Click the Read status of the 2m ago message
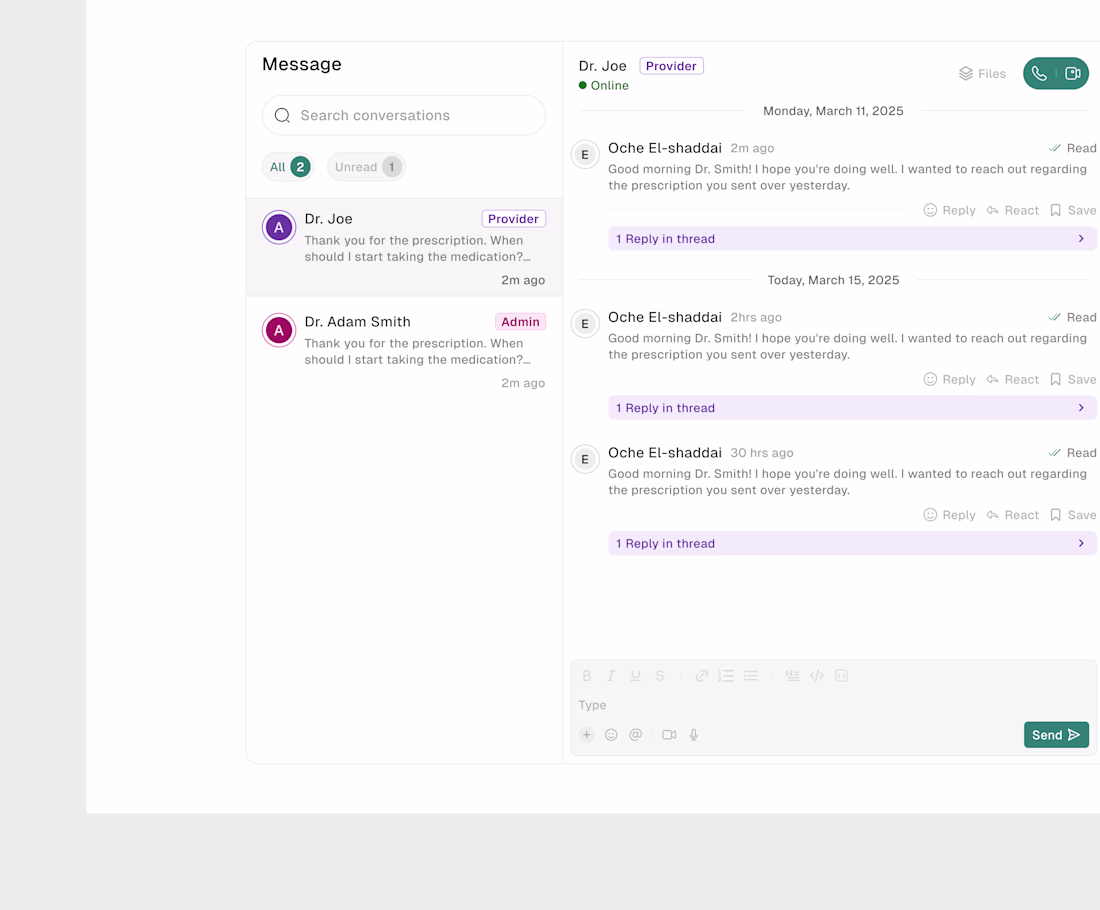 click(x=1073, y=148)
